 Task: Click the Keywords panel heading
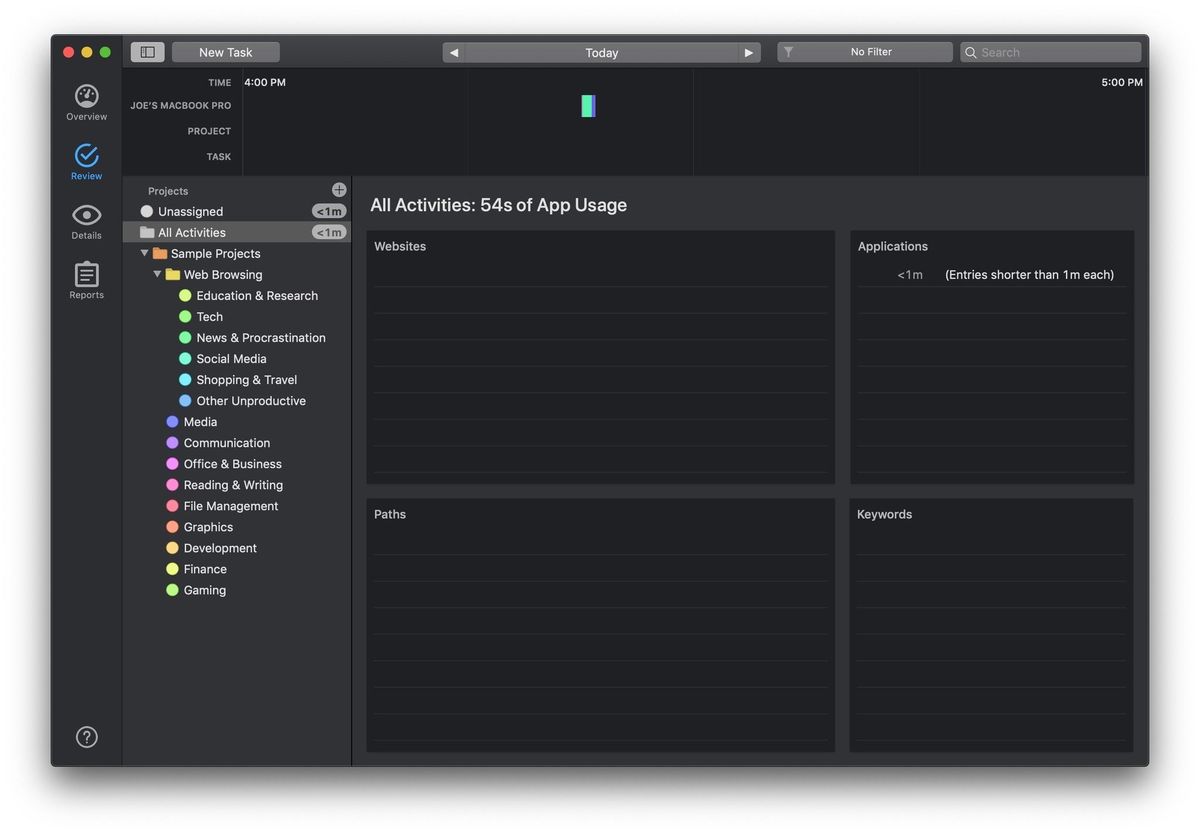tap(885, 514)
